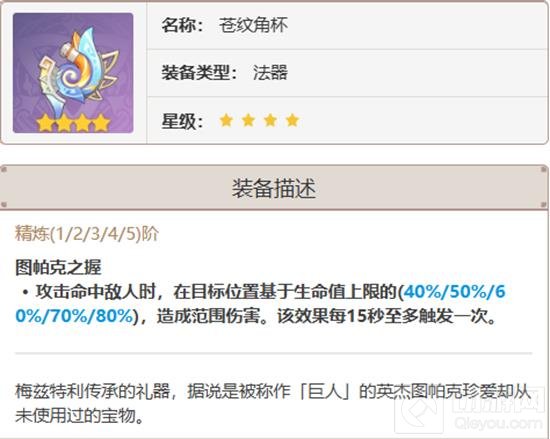Click the 苍纹角杯 weapon icon thumbnail
550x439 pixels.
click(73, 73)
